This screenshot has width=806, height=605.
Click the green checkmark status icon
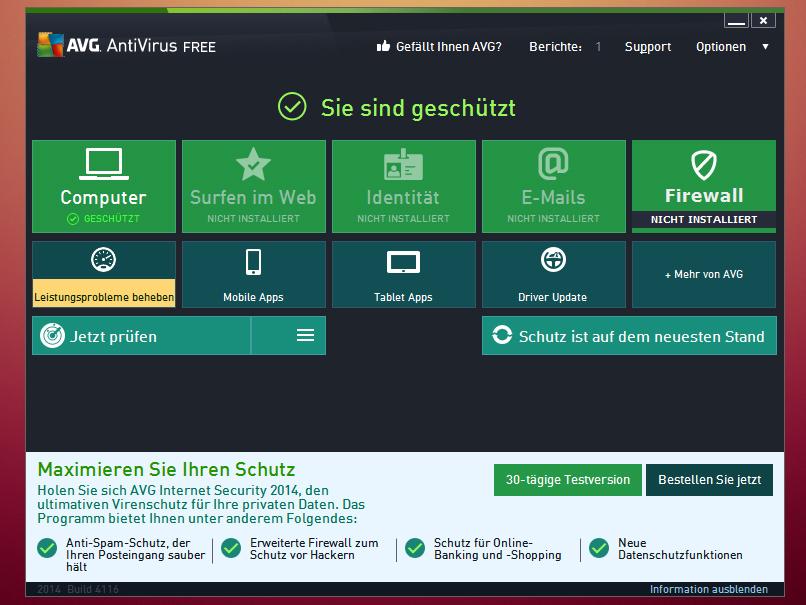[x=292, y=107]
